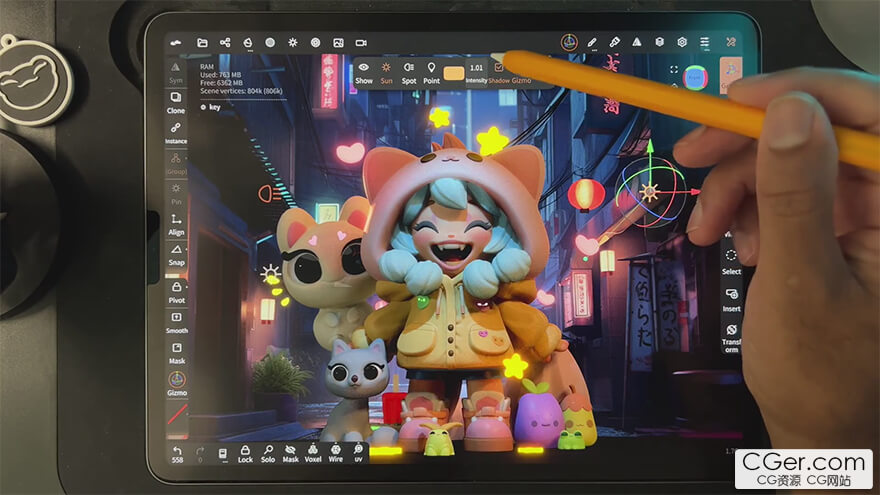
Task: Toggle Snap in left toolbar
Action: [x=176, y=255]
